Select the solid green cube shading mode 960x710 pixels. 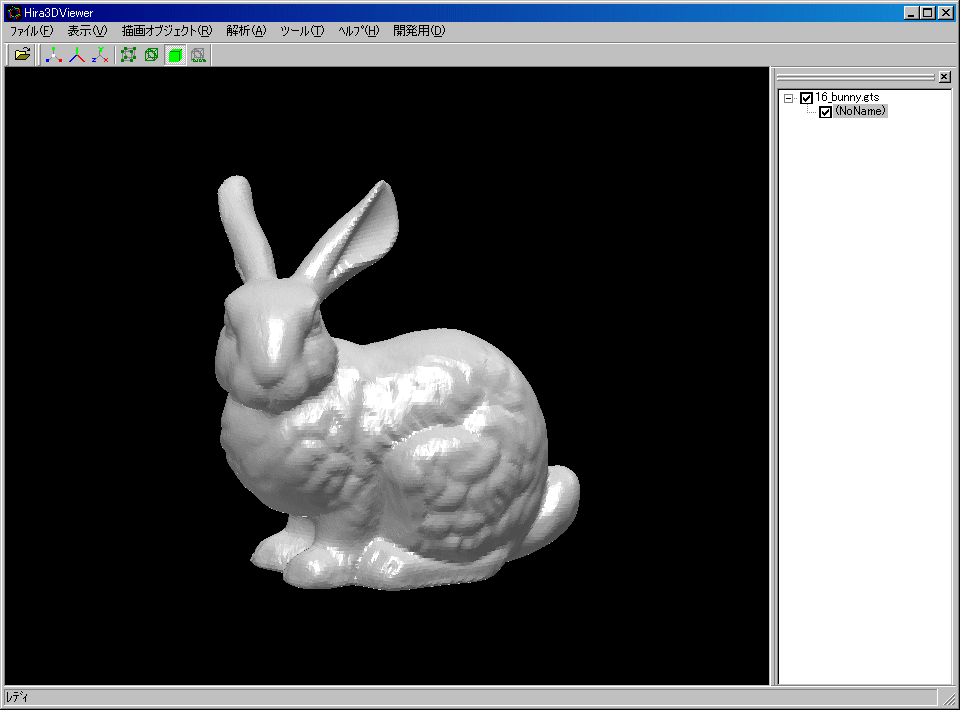[x=175, y=54]
